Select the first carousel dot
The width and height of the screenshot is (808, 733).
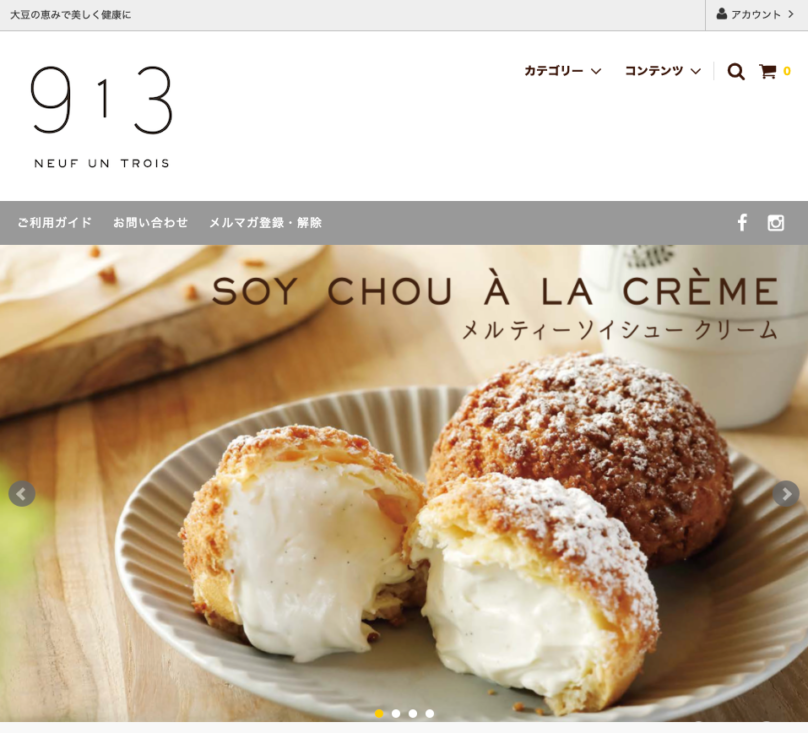point(379,713)
